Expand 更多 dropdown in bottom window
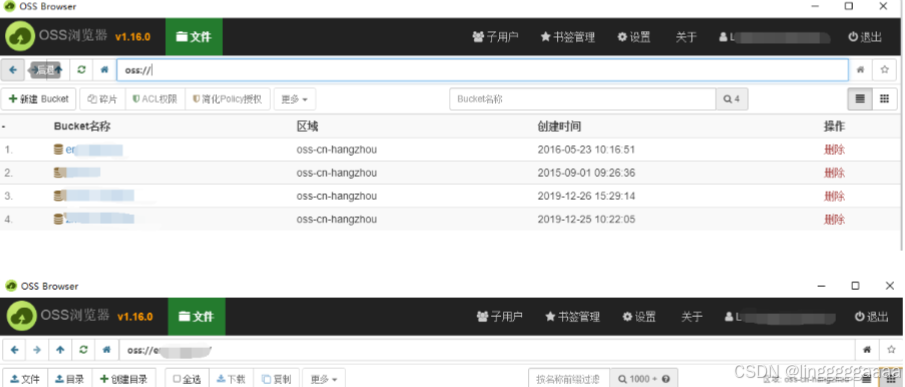This screenshot has width=905, height=387. click(324, 379)
